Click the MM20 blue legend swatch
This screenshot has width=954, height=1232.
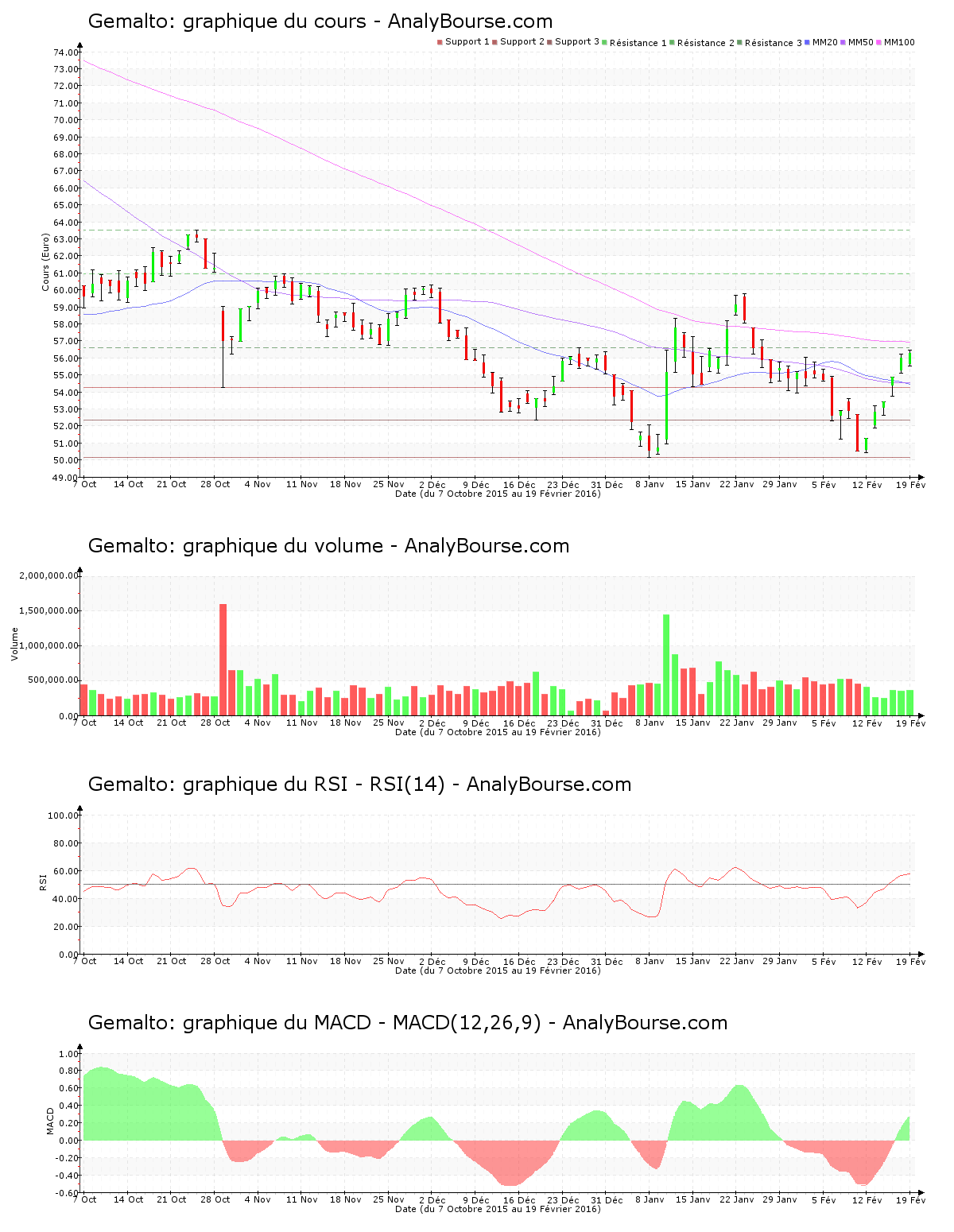coord(808,42)
